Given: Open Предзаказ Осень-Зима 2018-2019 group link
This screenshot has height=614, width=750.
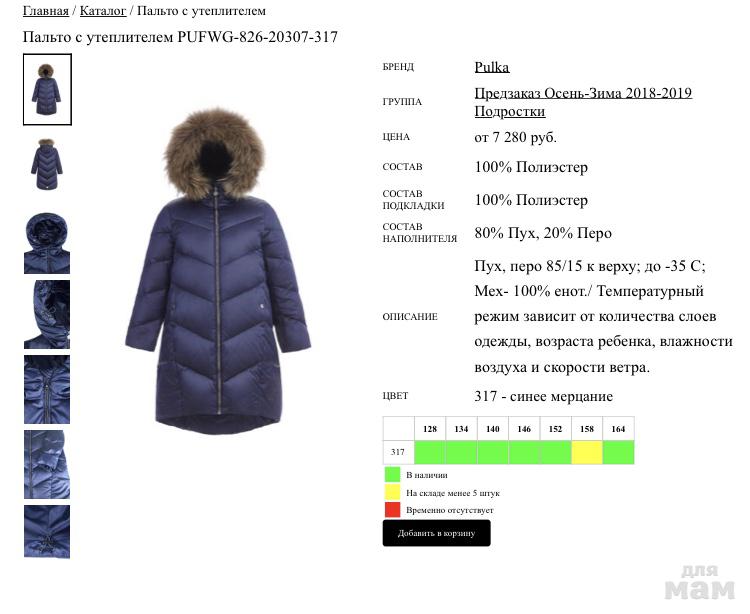Looking at the screenshot, I should point(583,93).
